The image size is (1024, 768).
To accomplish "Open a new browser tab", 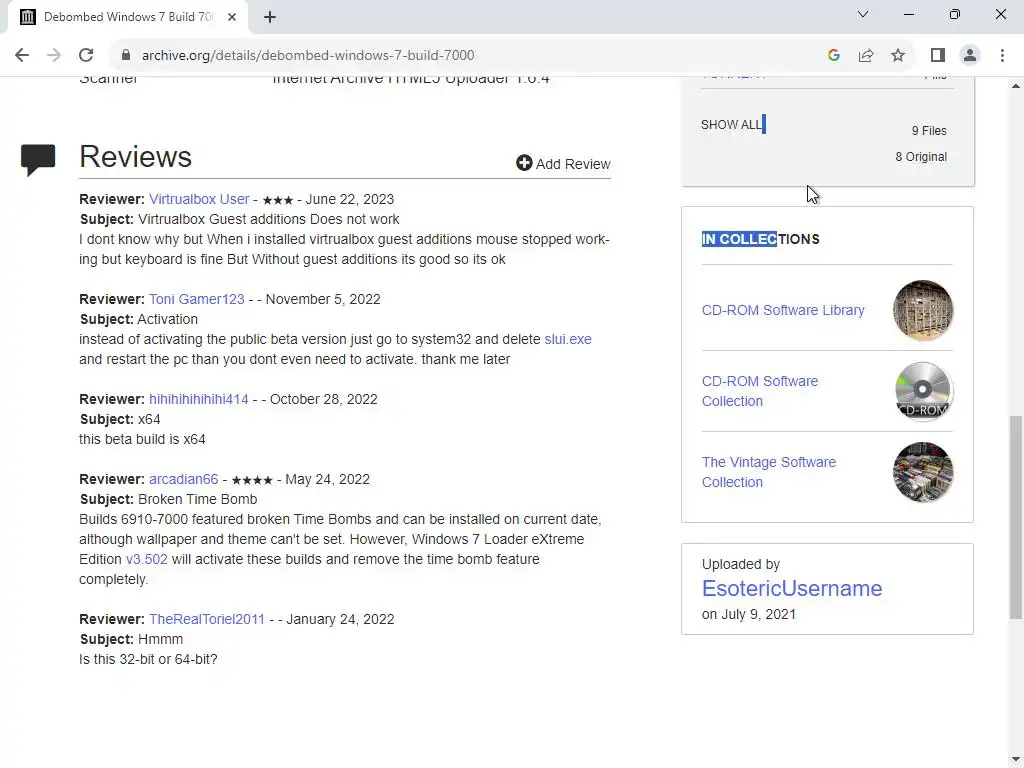I will point(270,17).
